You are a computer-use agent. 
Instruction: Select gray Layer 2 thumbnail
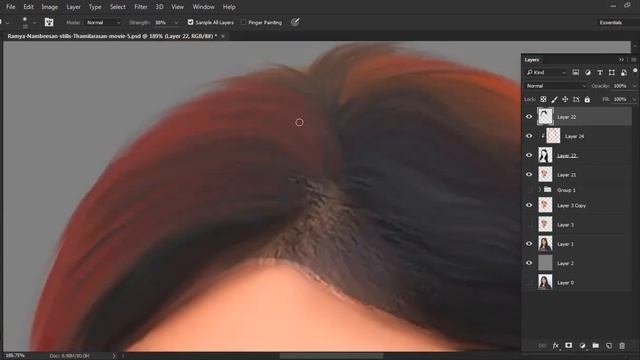coord(545,263)
